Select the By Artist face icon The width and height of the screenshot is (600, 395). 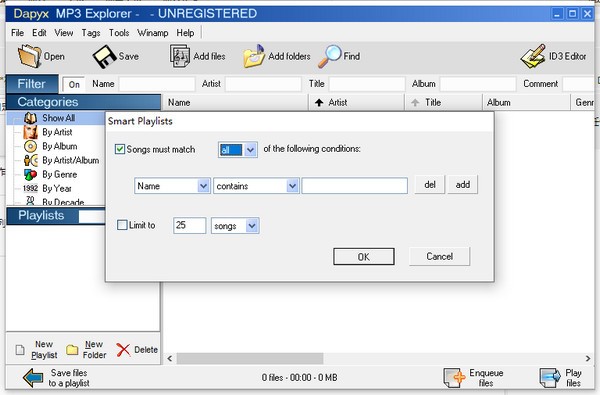click(30, 132)
